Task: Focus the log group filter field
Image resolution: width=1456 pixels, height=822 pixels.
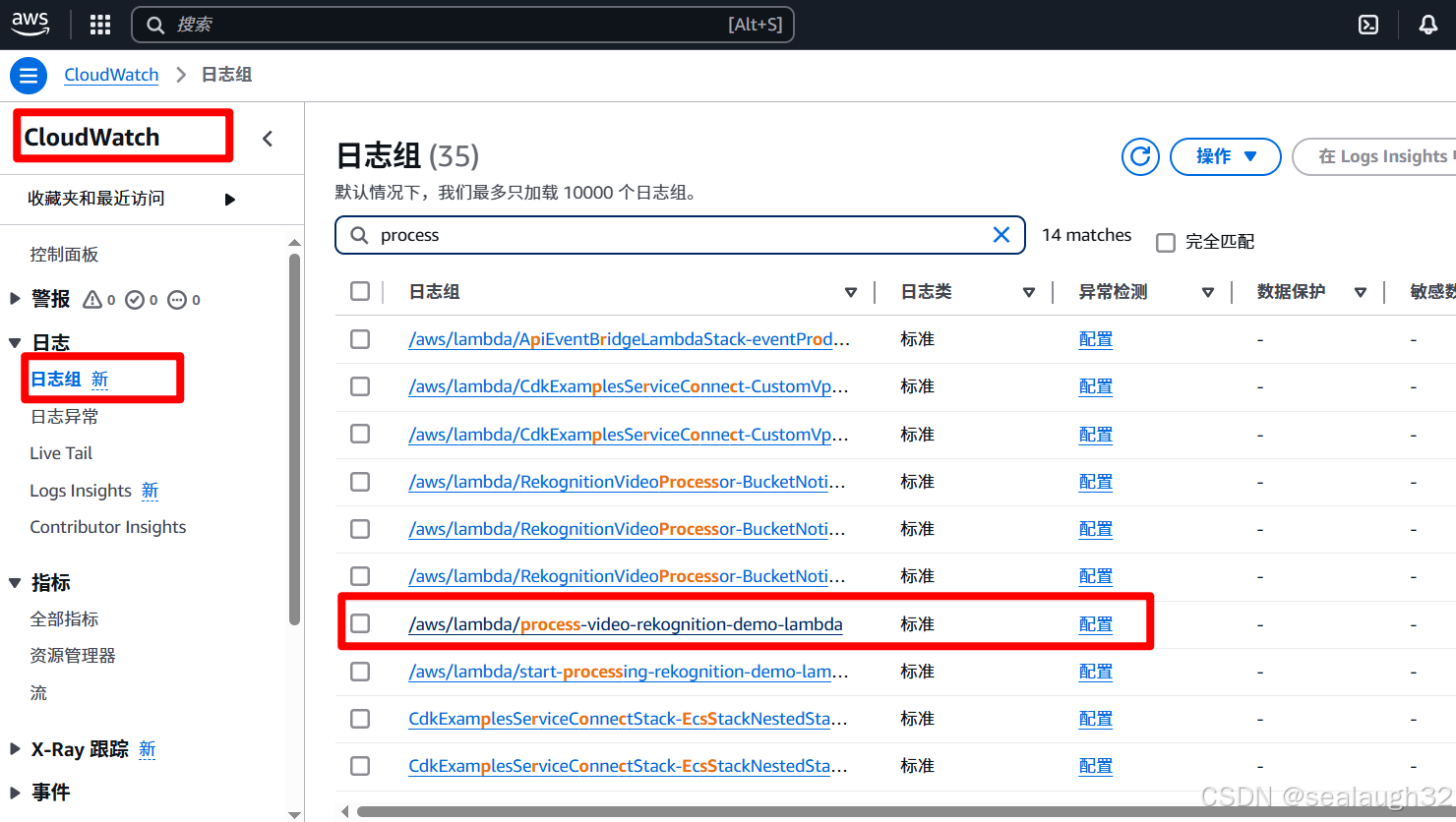Action: [x=680, y=235]
